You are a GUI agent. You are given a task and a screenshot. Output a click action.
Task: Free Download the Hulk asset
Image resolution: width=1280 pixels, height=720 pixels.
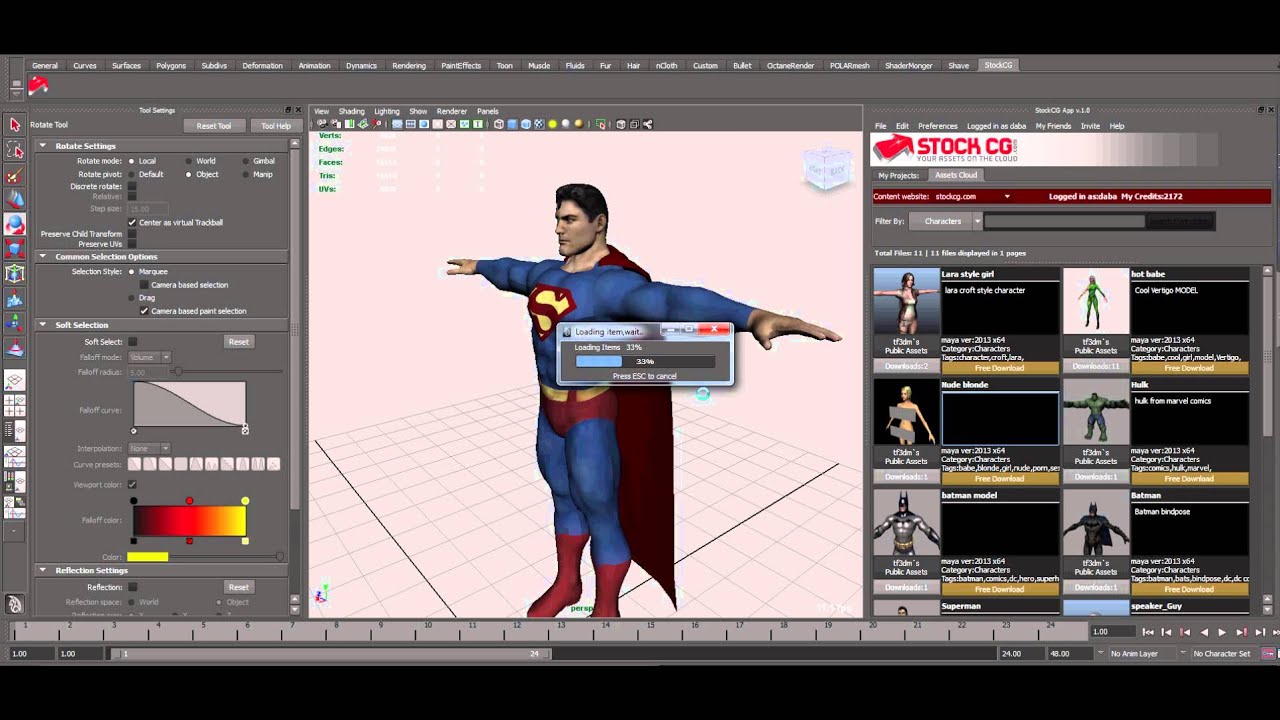point(1189,478)
